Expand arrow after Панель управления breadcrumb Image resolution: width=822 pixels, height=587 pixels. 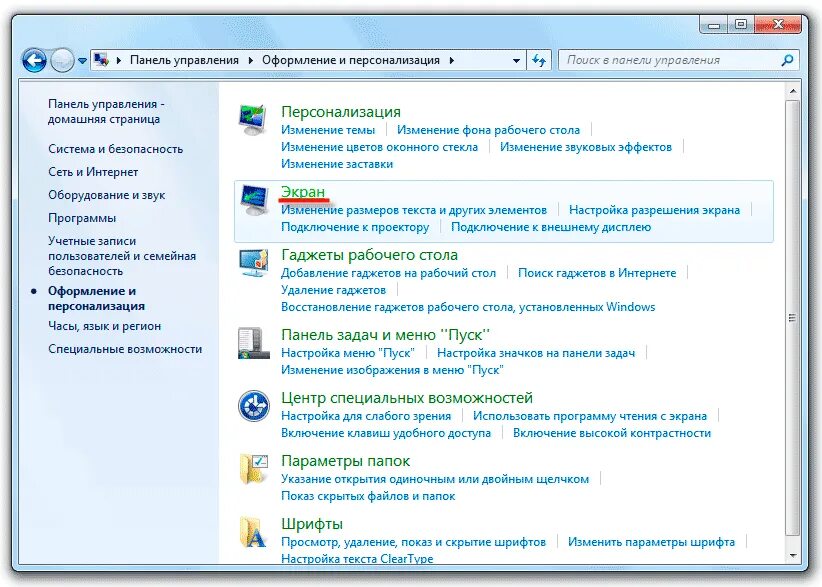pos(251,60)
